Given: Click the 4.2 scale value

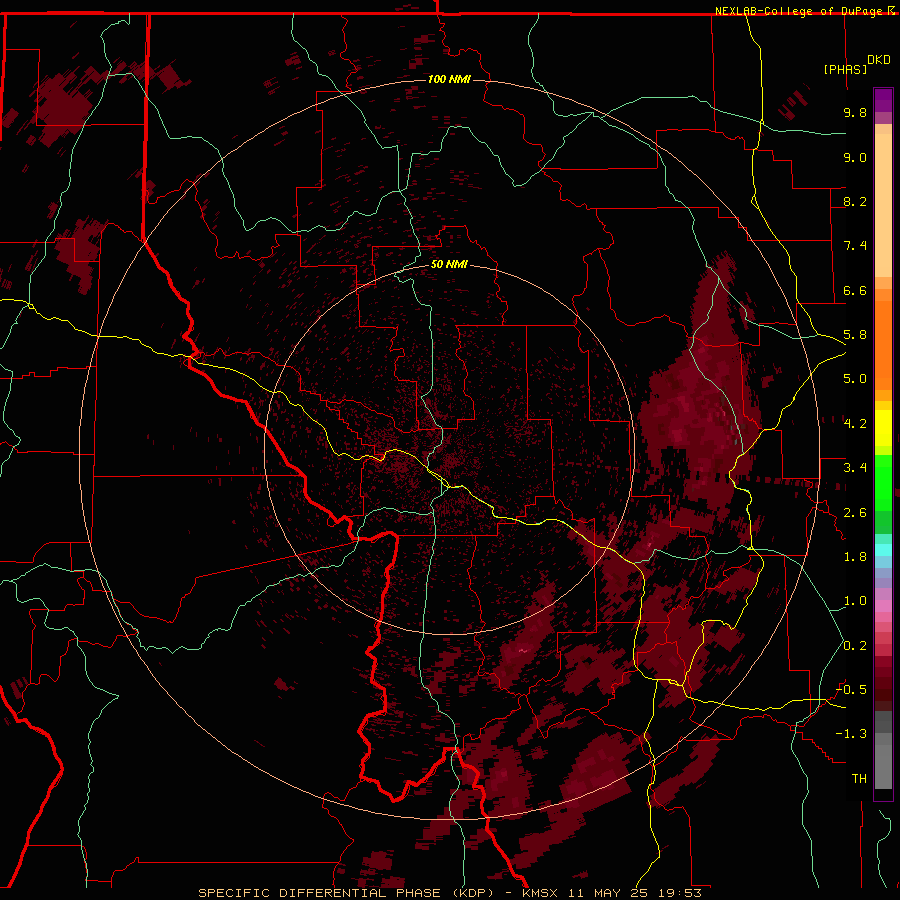Looking at the screenshot, I should (855, 424).
